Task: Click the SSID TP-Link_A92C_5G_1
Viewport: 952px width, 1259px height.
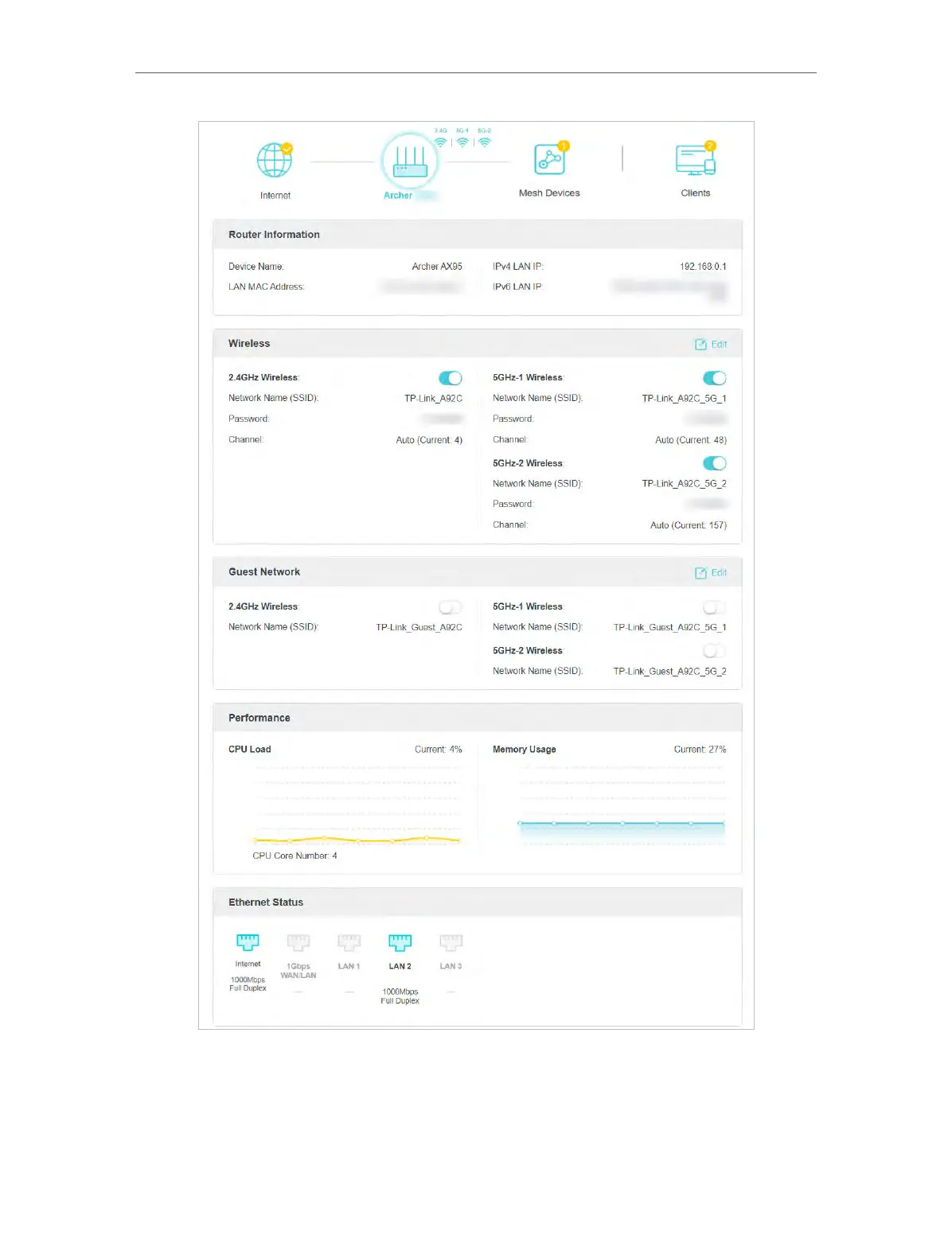Action: pyautogui.click(x=684, y=399)
